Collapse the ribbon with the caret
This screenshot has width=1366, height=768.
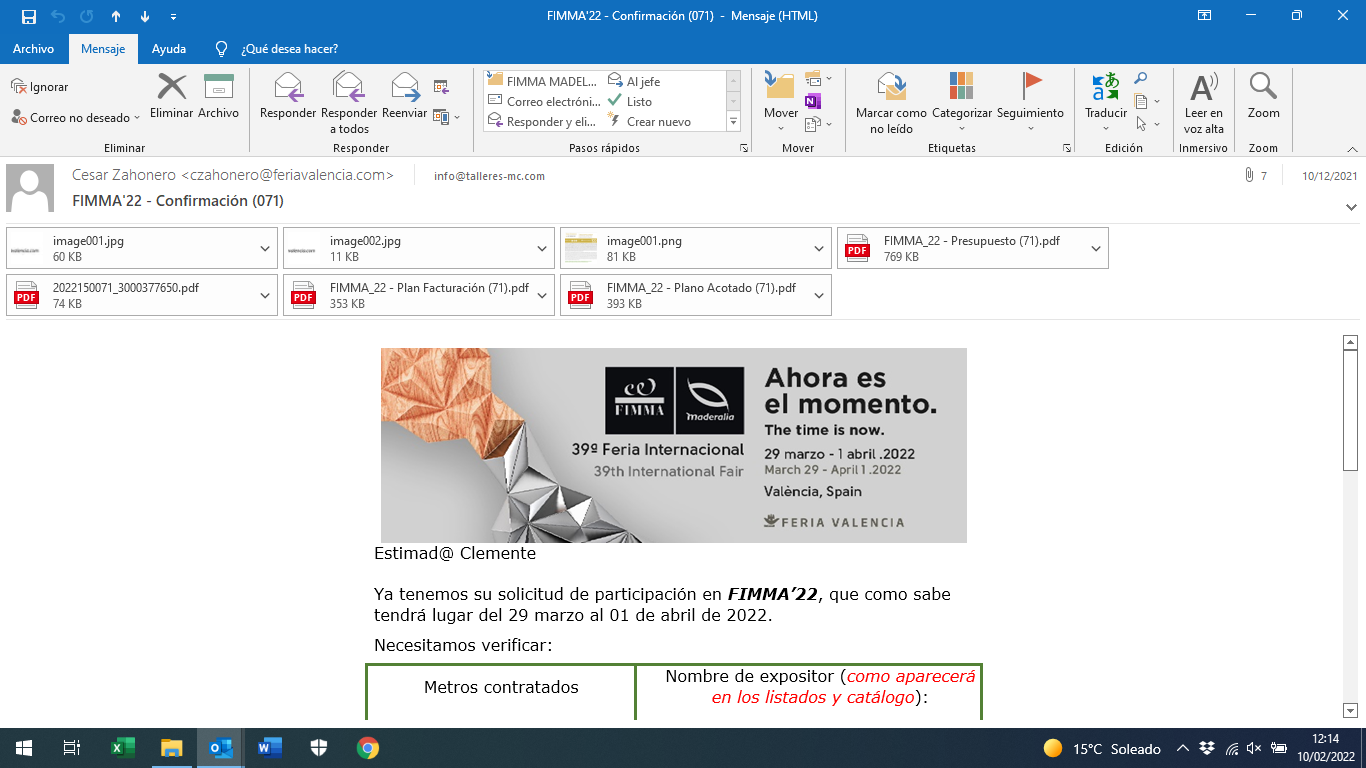click(1351, 148)
